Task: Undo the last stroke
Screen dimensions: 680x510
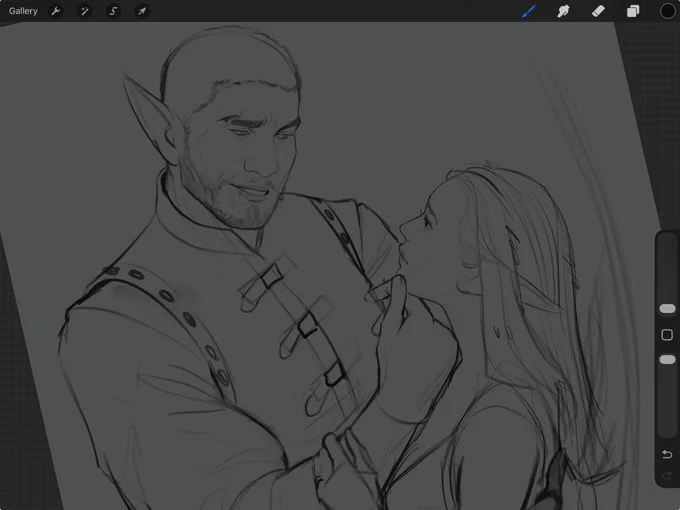Action: pyautogui.click(x=667, y=454)
